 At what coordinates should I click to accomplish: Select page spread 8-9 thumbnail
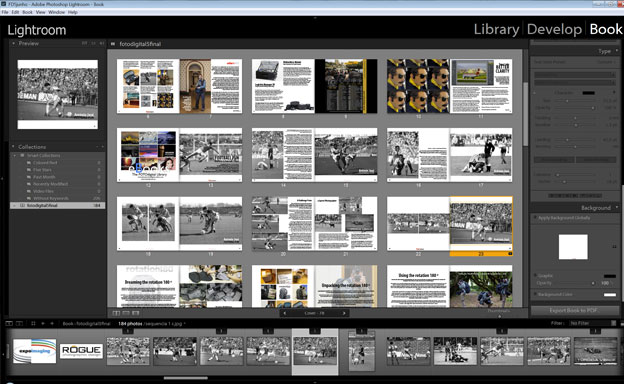click(314, 86)
